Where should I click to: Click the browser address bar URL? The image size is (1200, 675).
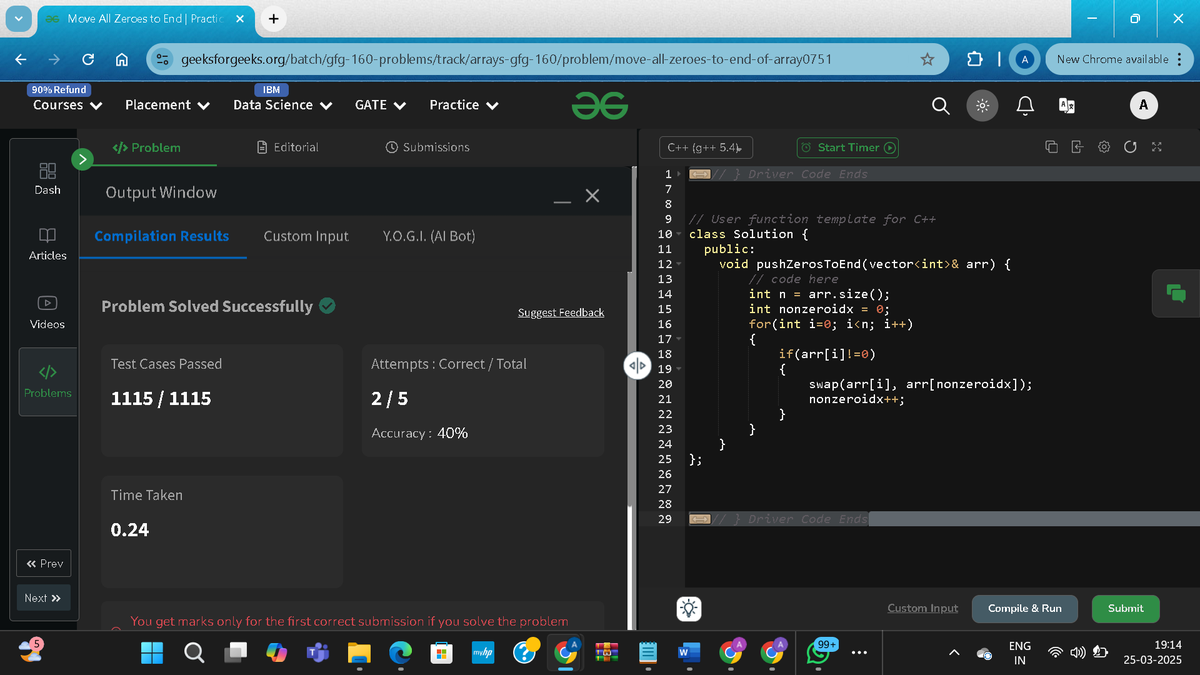coord(506,60)
